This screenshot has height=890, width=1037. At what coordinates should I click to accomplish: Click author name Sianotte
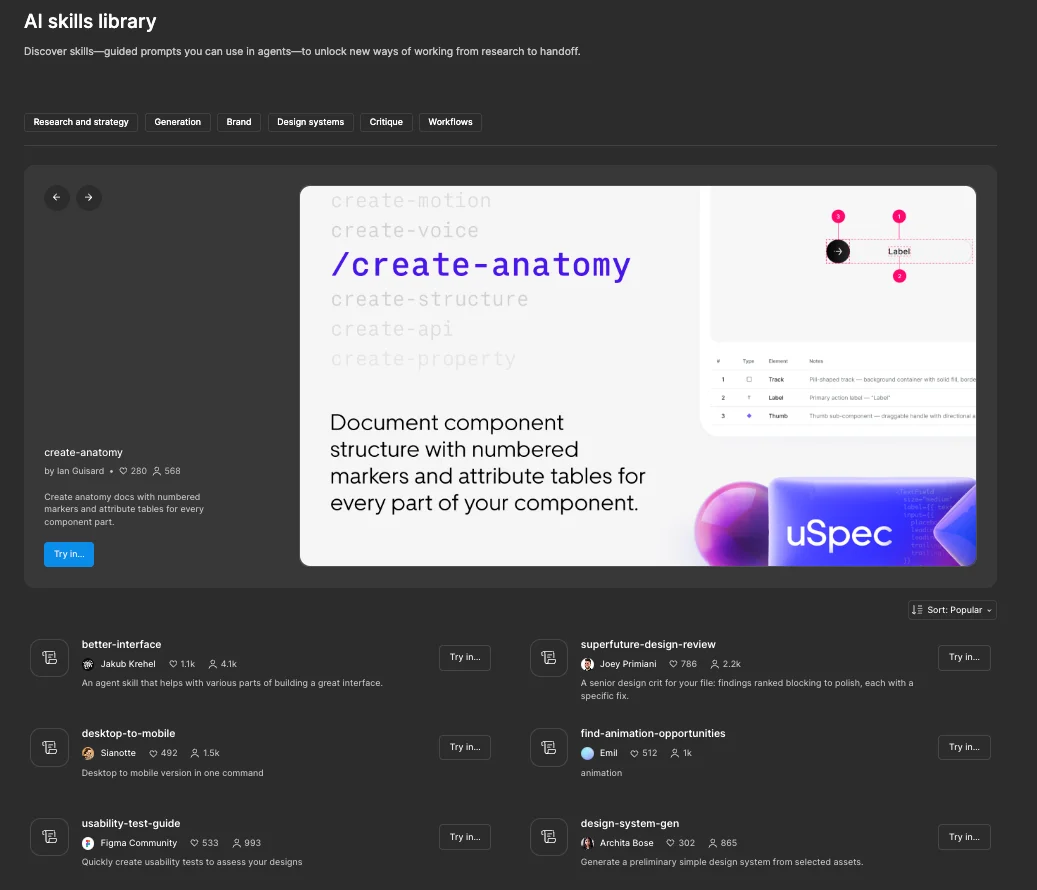(118, 753)
